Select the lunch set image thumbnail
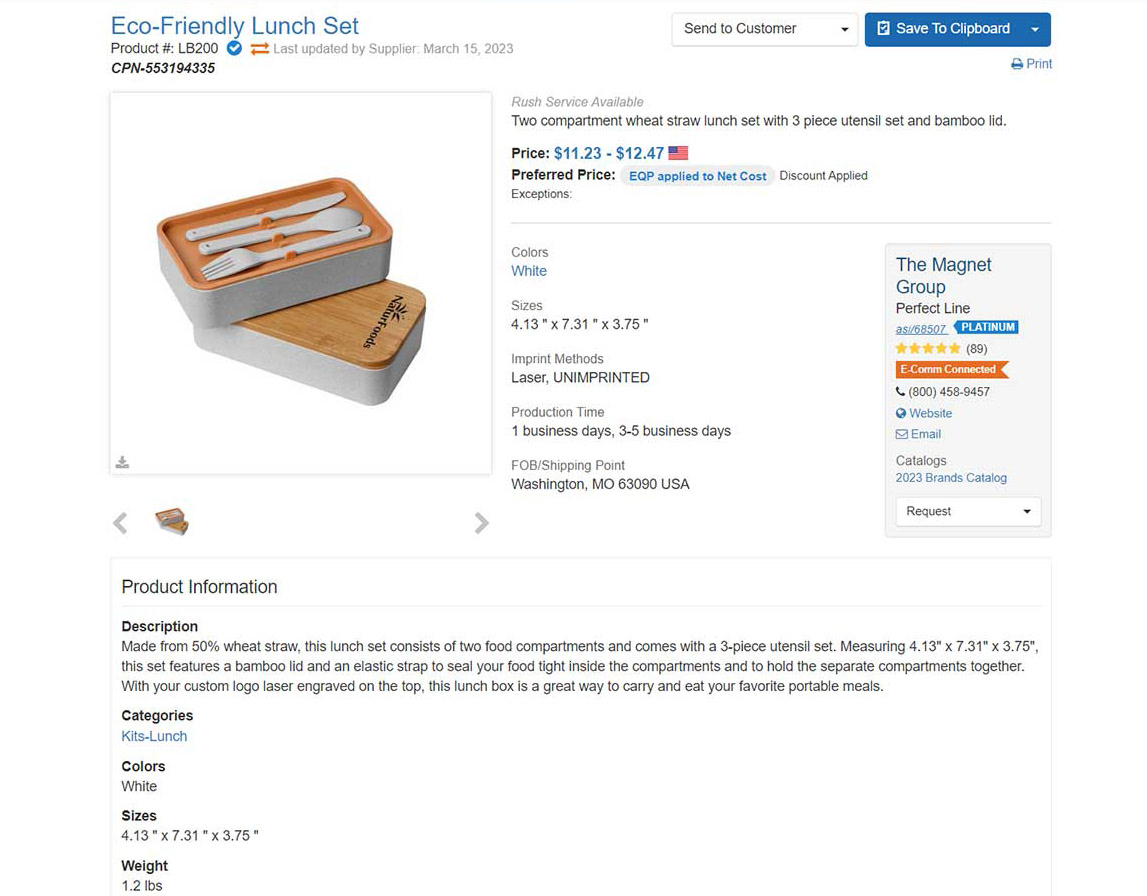This screenshot has width=1147, height=896. click(172, 522)
